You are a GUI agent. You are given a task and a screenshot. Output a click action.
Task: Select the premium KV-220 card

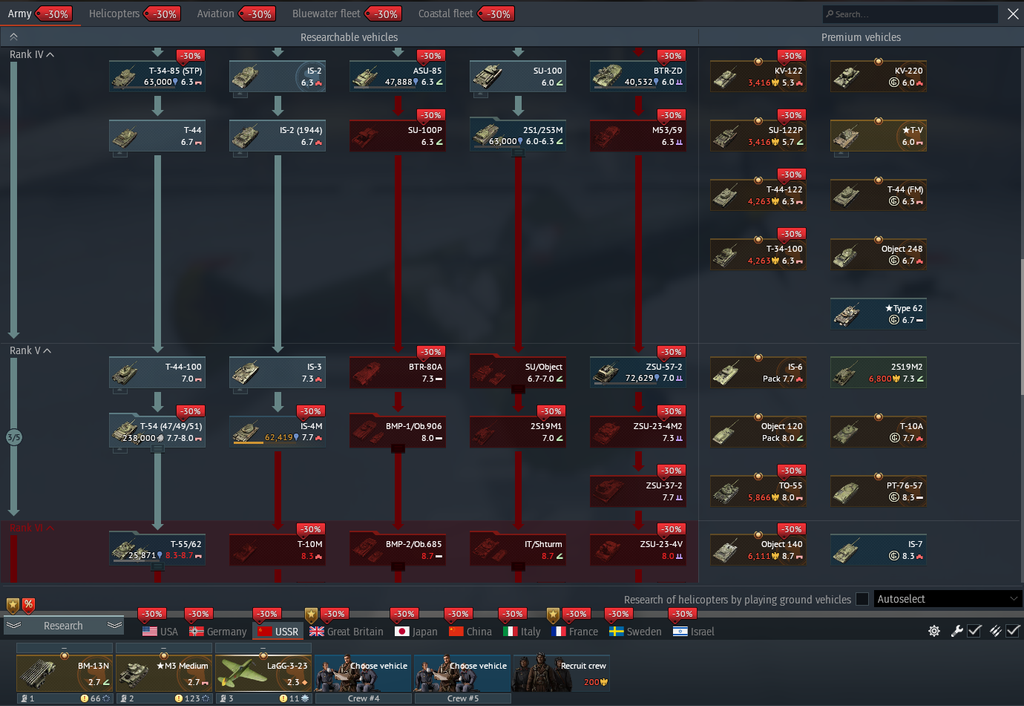878,76
